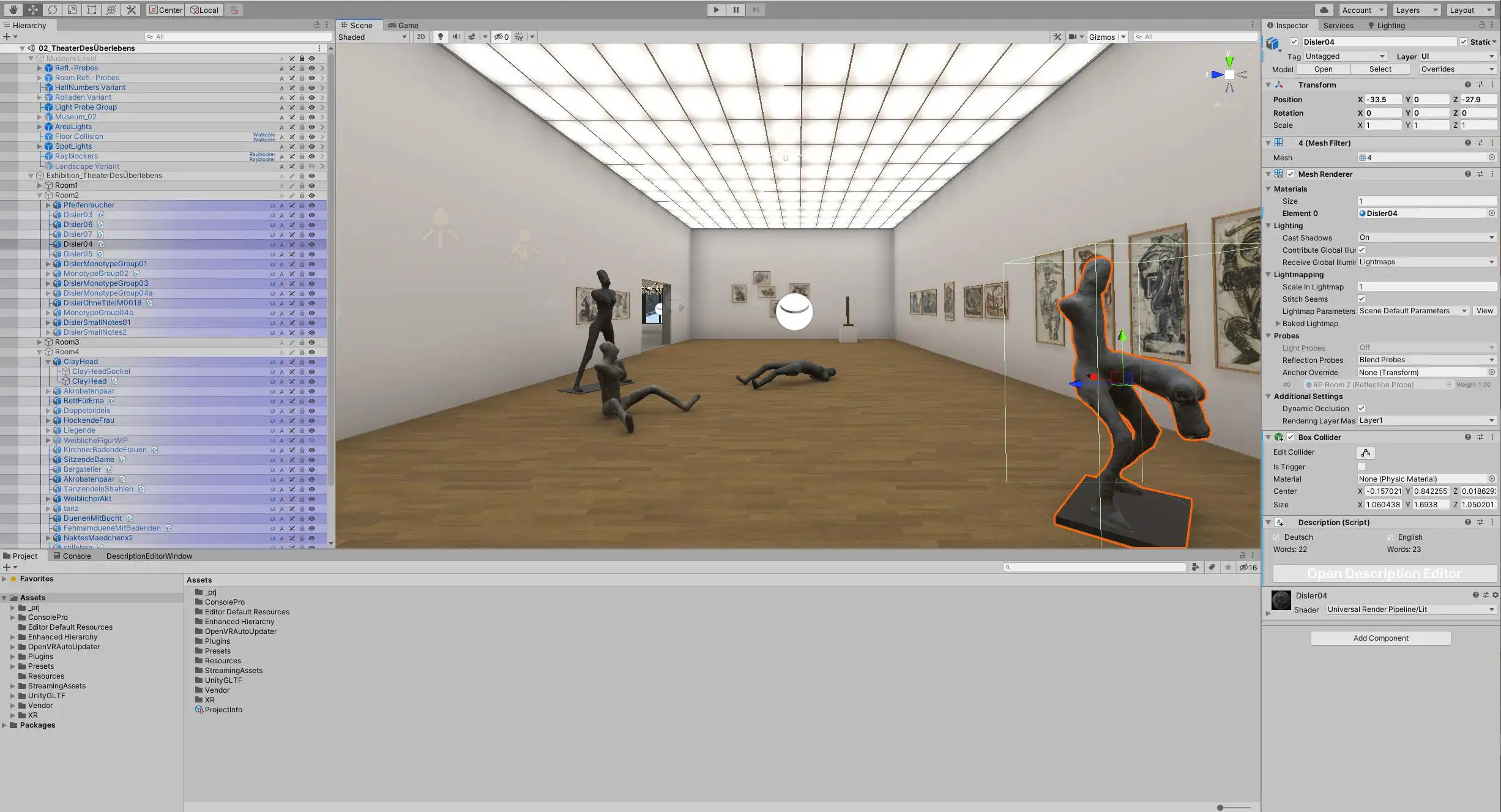Click the Edit Collider icon button

[x=1365, y=453]
